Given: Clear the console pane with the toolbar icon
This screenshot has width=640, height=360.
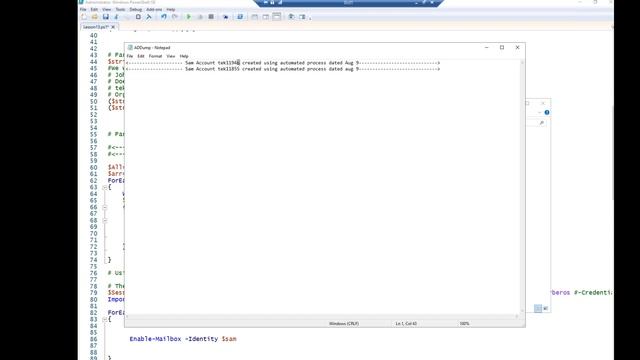Looking at the screenshot, I should pyautogui.click(x=149, y=17).
